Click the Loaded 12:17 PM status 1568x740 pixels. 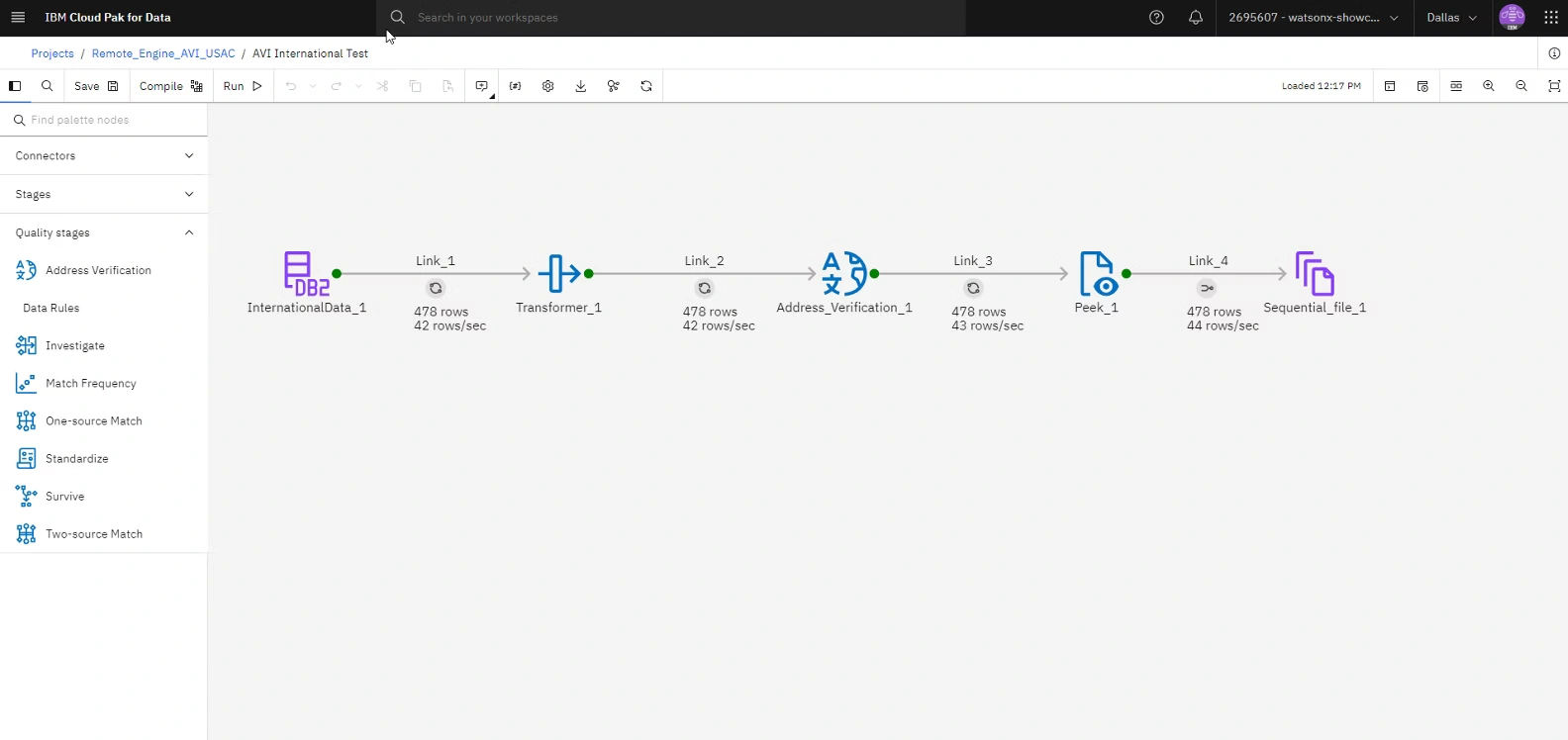[1322, 86]
